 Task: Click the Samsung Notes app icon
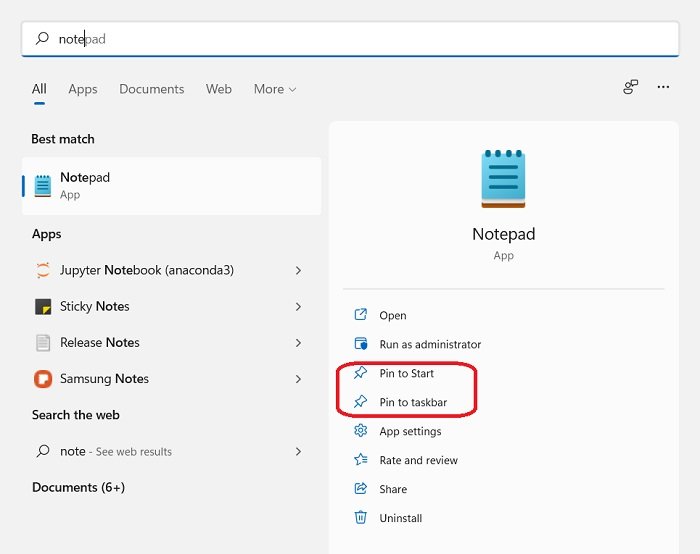click(x=43, y=379)
